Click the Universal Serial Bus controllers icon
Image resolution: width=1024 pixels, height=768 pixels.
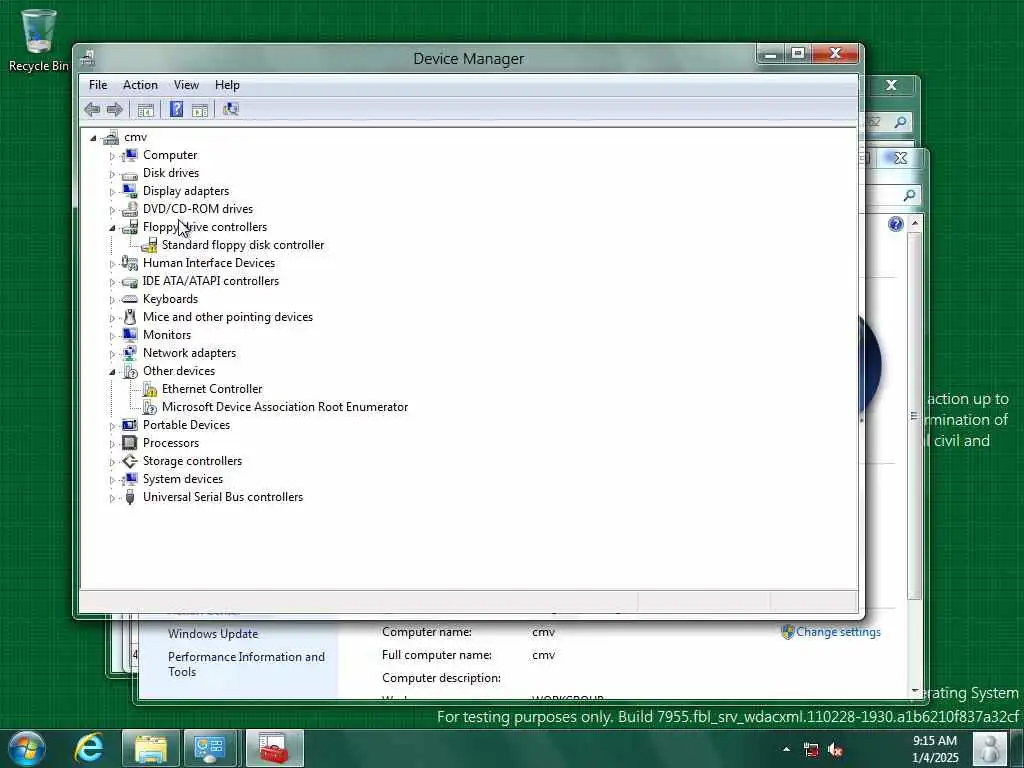(x=130, y=497)
